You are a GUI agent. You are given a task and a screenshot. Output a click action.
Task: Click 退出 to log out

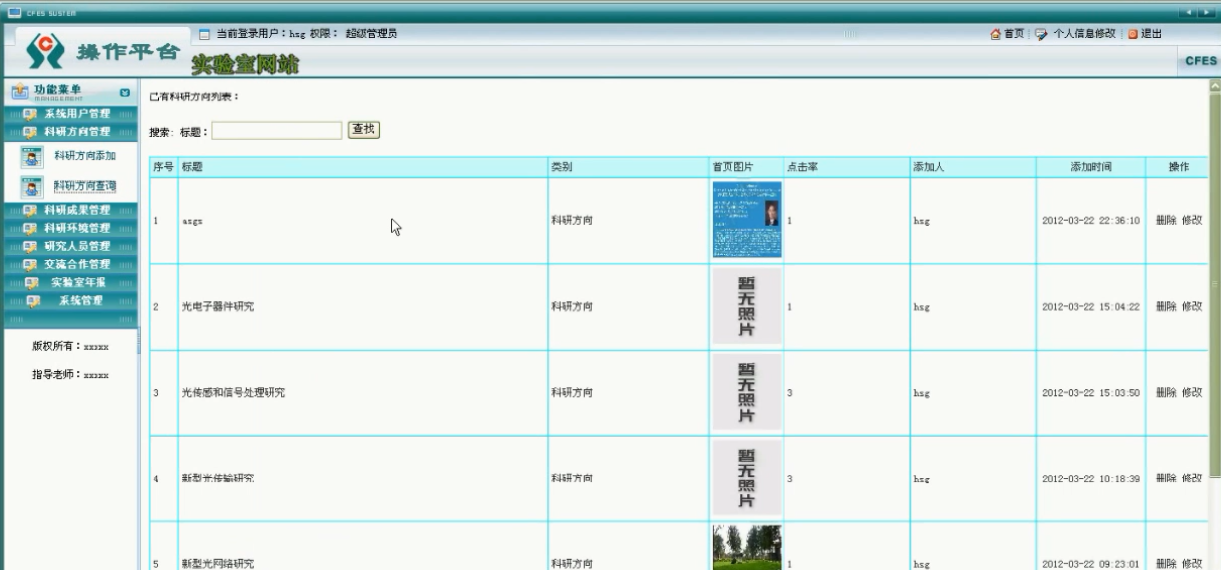(x=1151, y=34)
